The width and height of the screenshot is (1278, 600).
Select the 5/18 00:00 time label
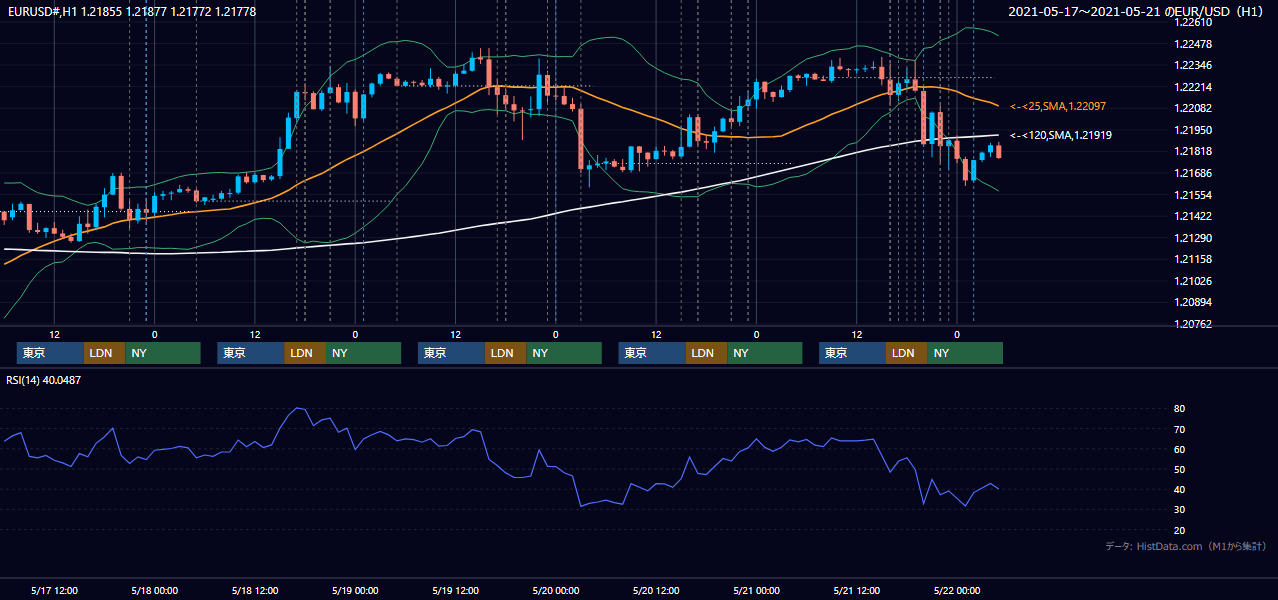[155, 590]
